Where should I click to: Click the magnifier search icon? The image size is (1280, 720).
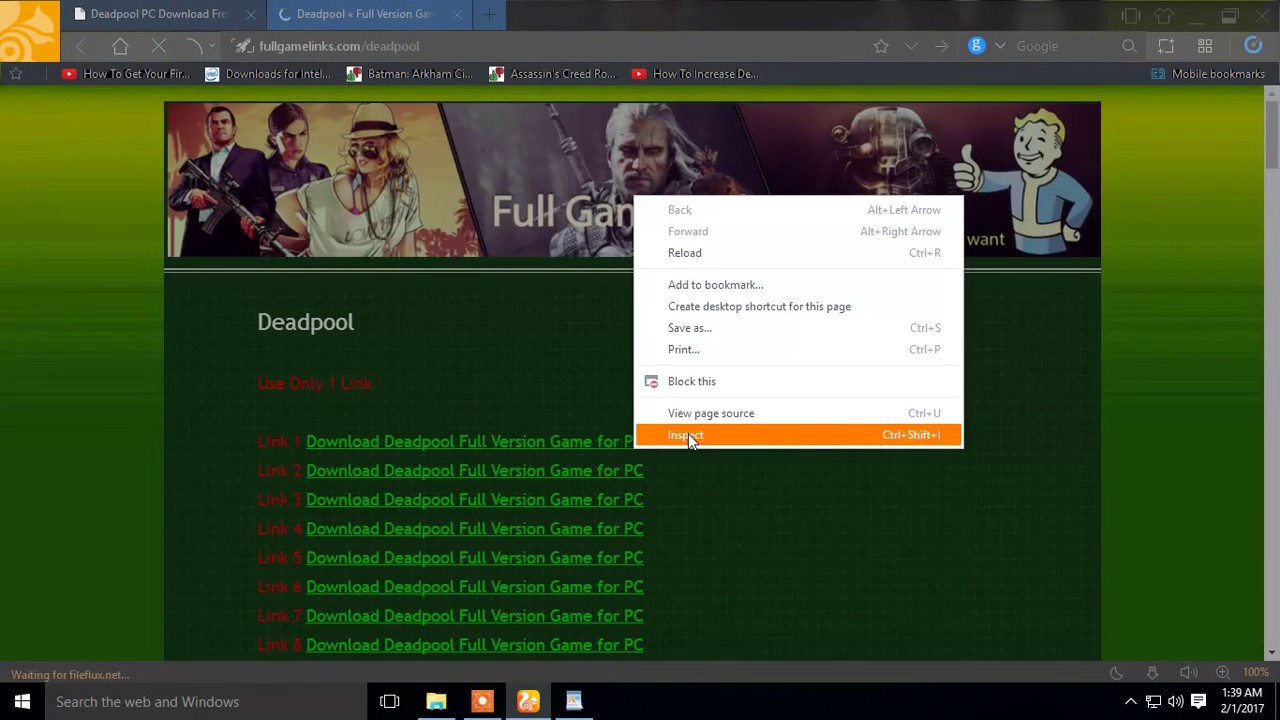tap(1129, 46)
